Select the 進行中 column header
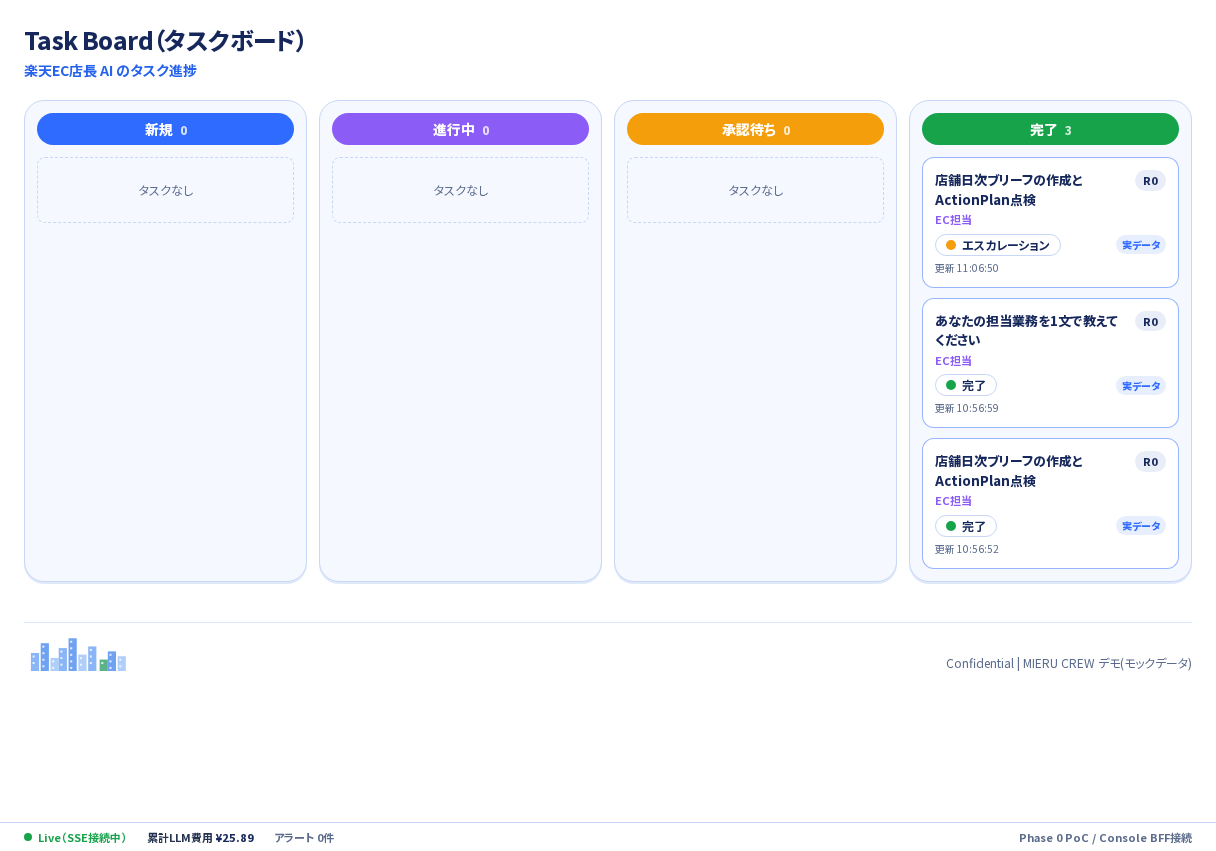 click(460, 129)
